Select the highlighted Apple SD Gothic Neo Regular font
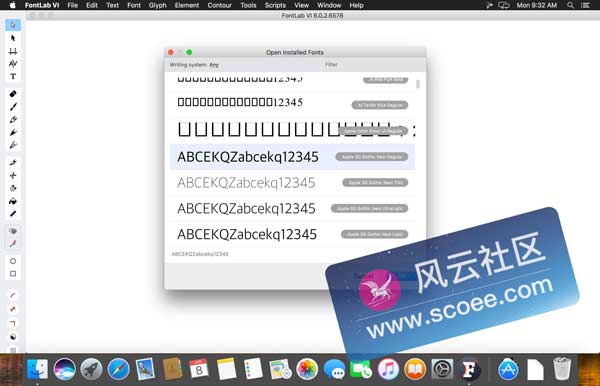 pos(292,157)
